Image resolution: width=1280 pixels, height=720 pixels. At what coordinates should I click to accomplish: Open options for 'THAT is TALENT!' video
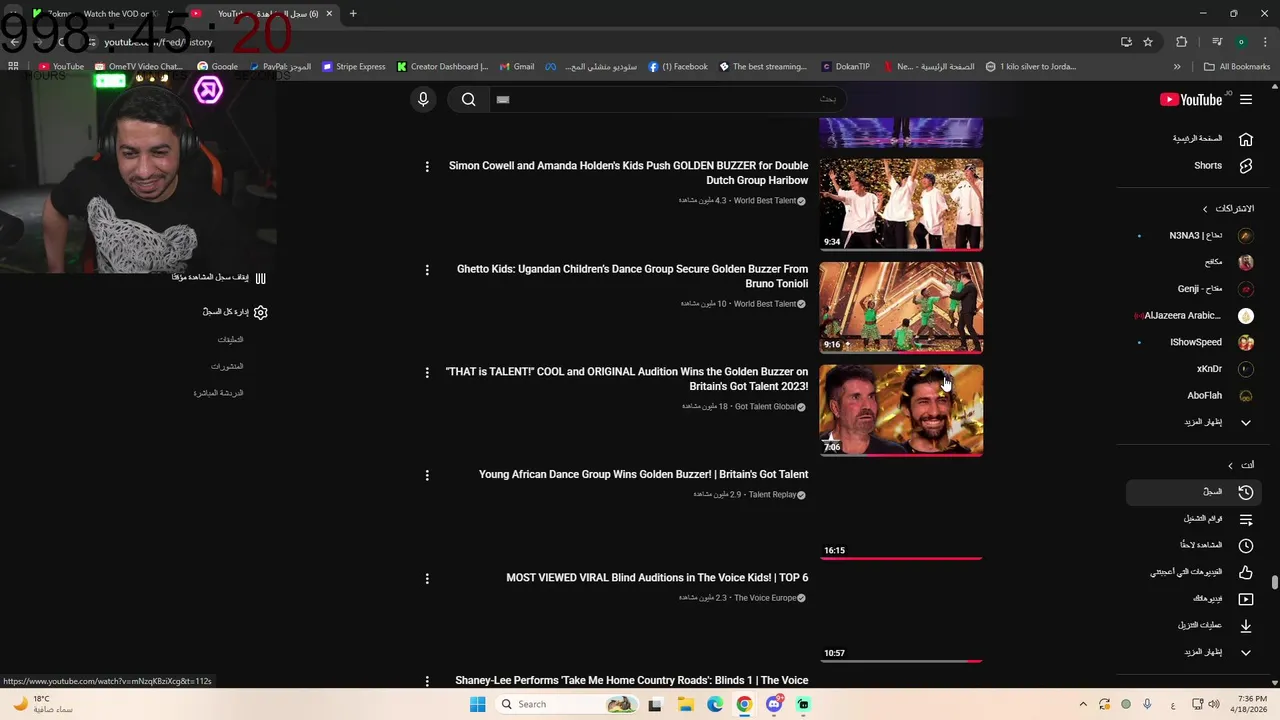tap(427, 373)
